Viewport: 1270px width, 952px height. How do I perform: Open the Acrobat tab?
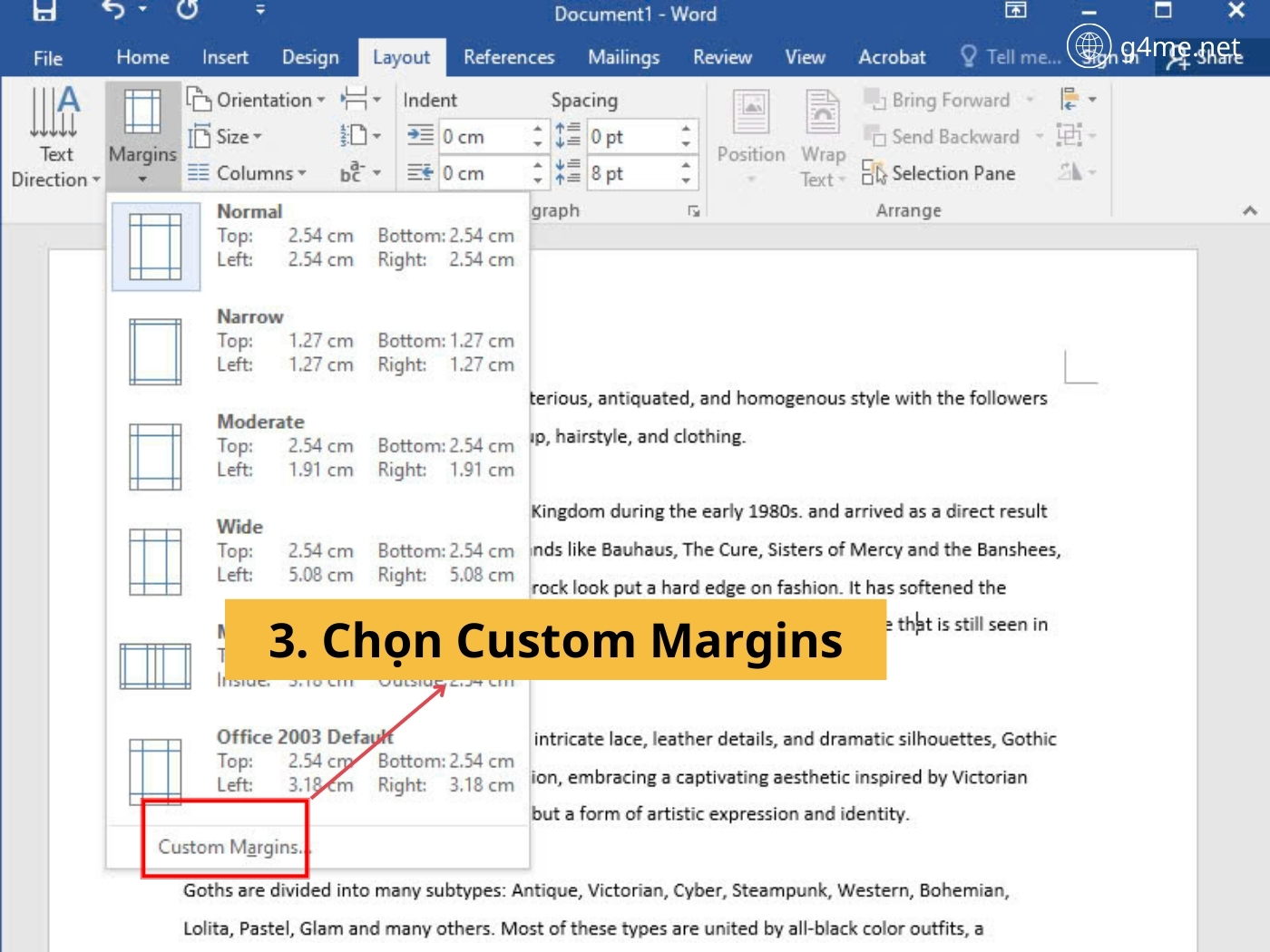892,57
